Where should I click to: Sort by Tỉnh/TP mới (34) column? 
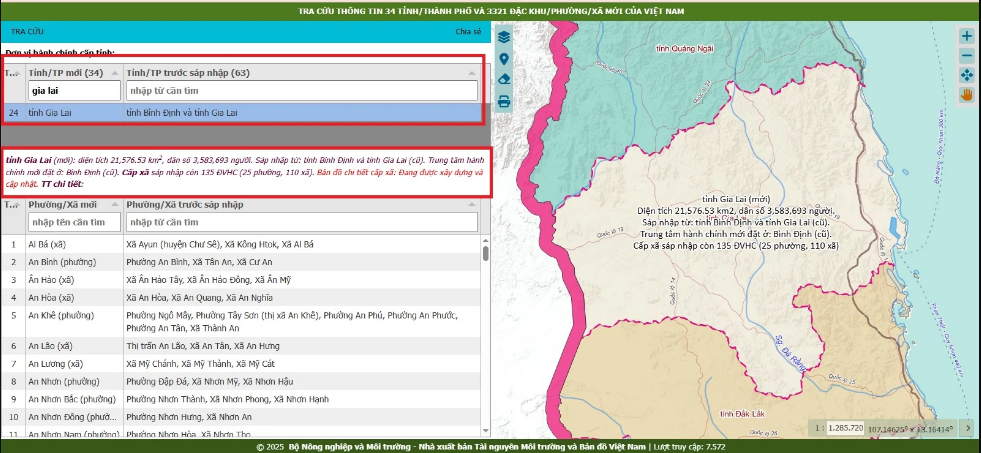click(x=73, y=73)
